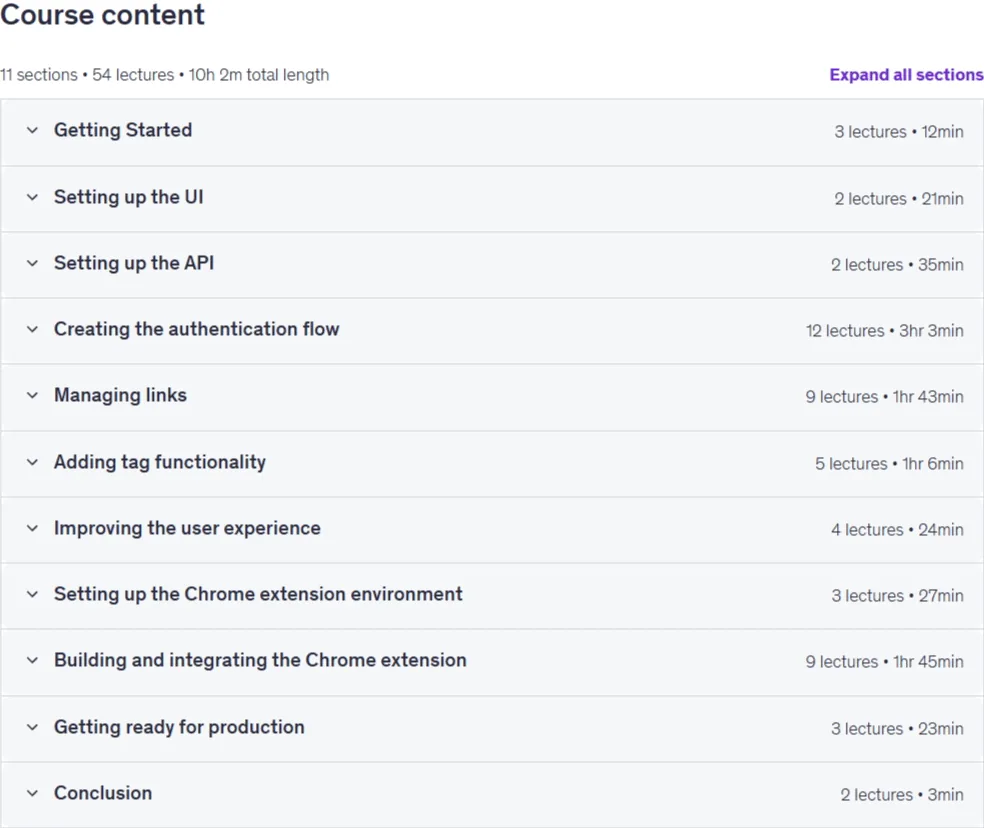Expand the Improving the user experience chevron

[32, 528]
